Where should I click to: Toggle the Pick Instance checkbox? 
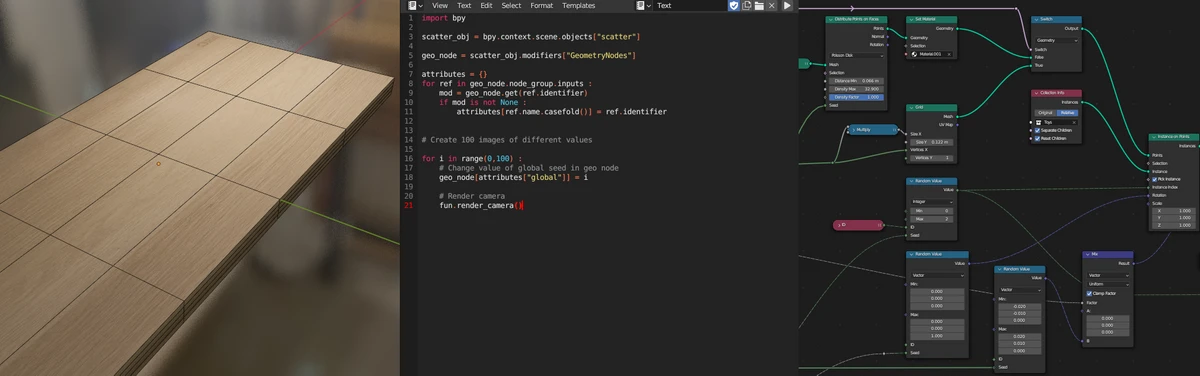coord(1155,179)
